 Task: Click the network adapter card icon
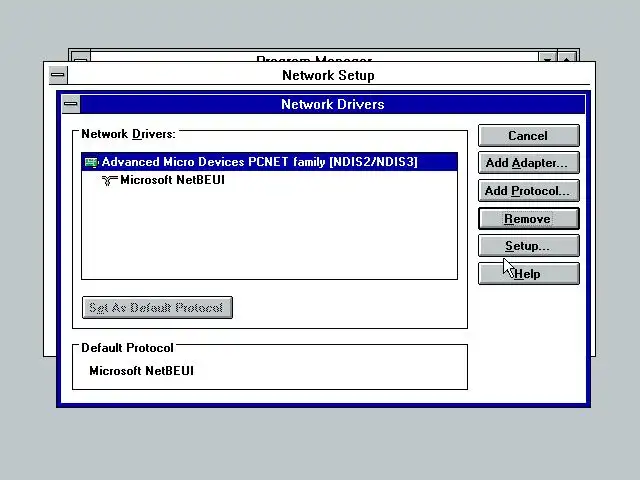[x=91, y=162]
